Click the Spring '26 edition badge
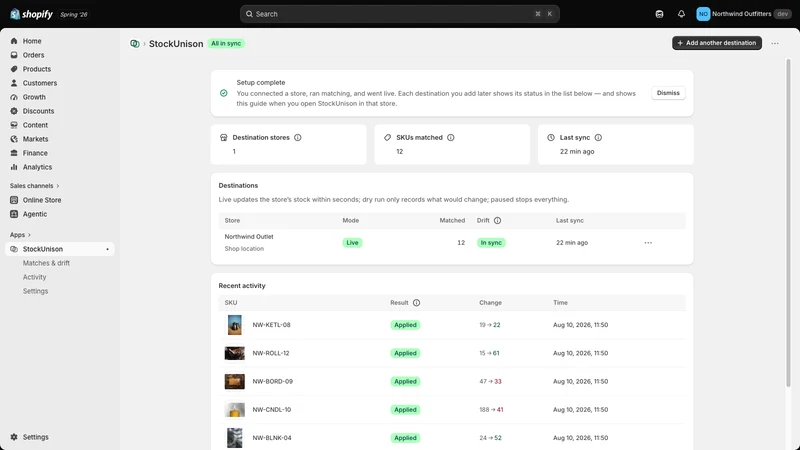 pos(74,14)
